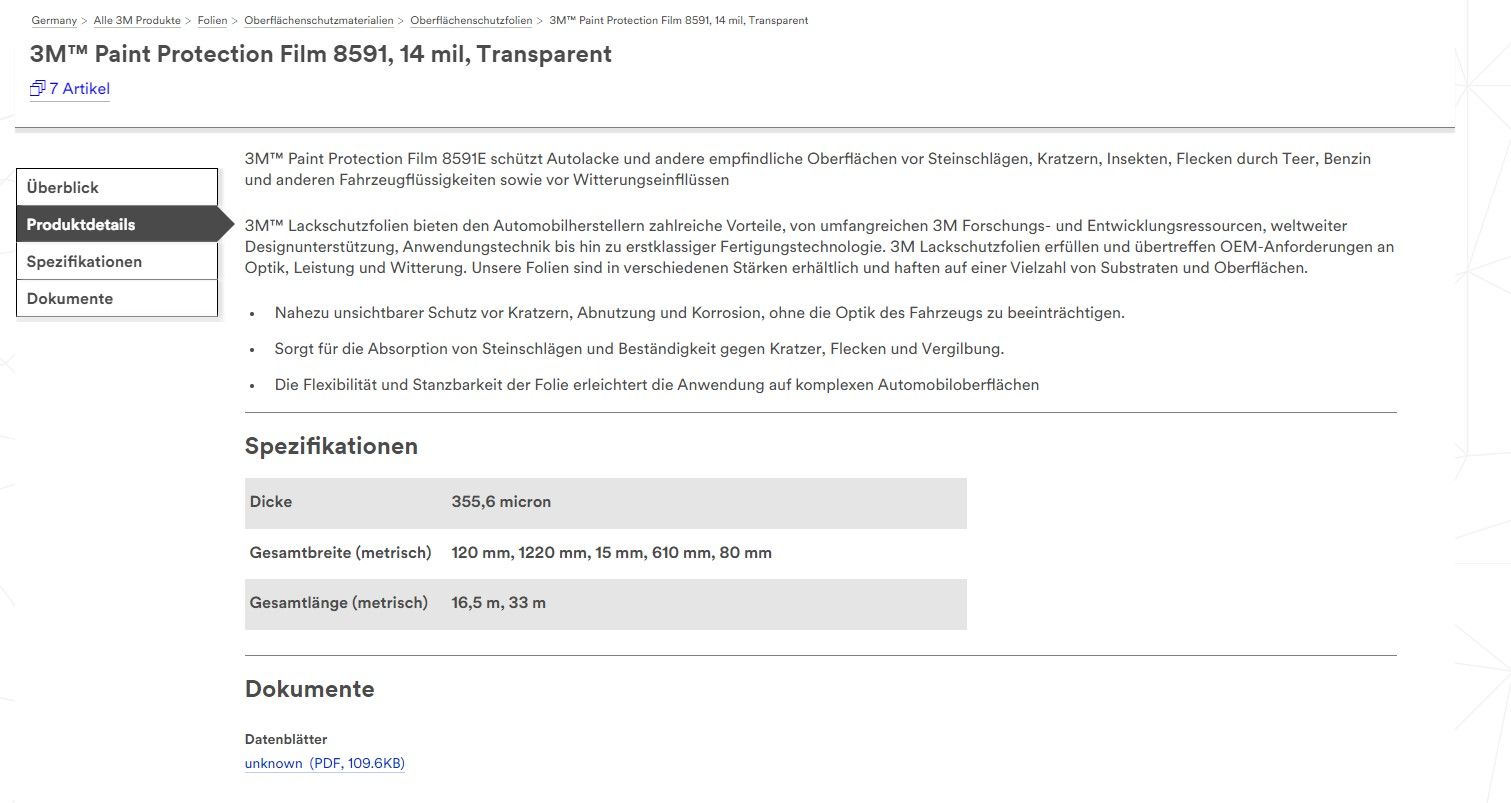
Task: Click the "16,5 m, 33 m" length value
Action: pyautogui.click(x=498, y=603)
